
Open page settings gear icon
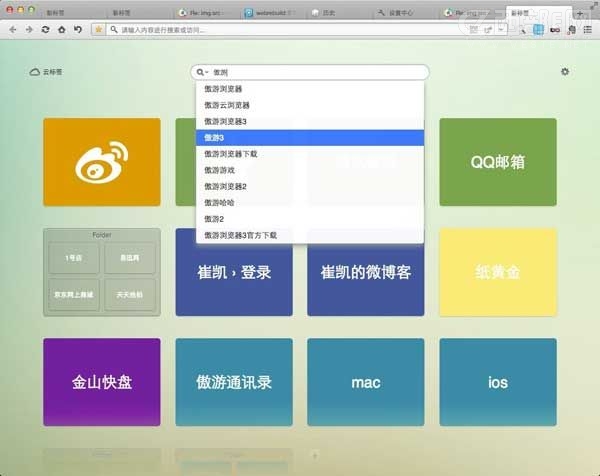pos(565,72)
